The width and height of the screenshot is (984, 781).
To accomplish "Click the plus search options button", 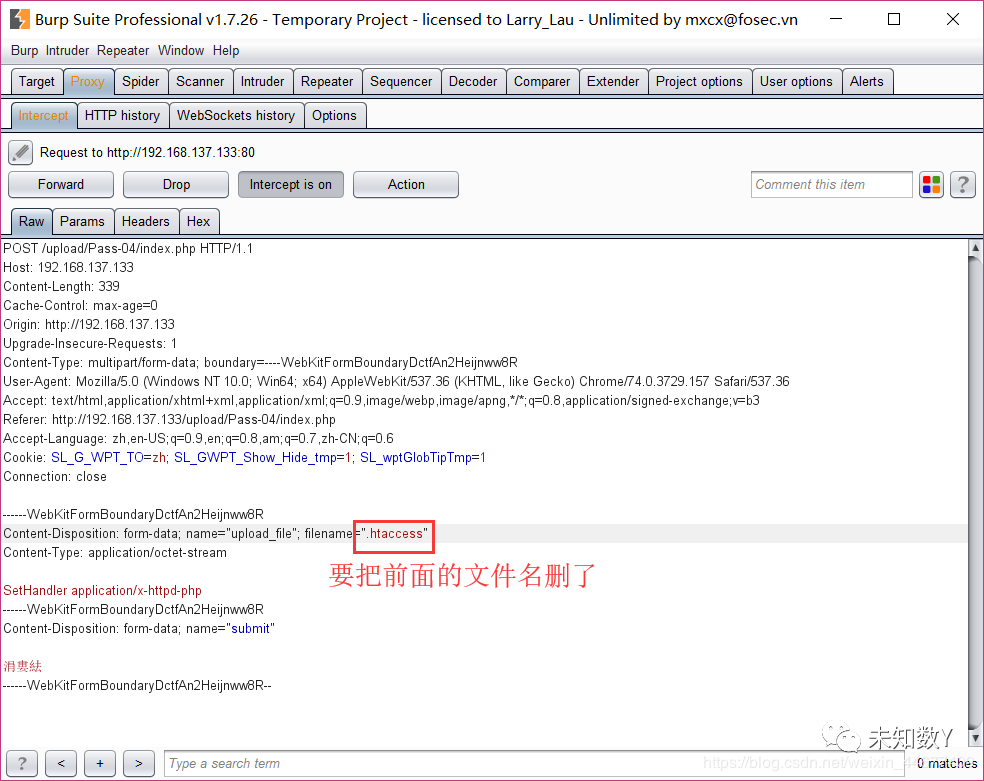I will tap(100, 763).
